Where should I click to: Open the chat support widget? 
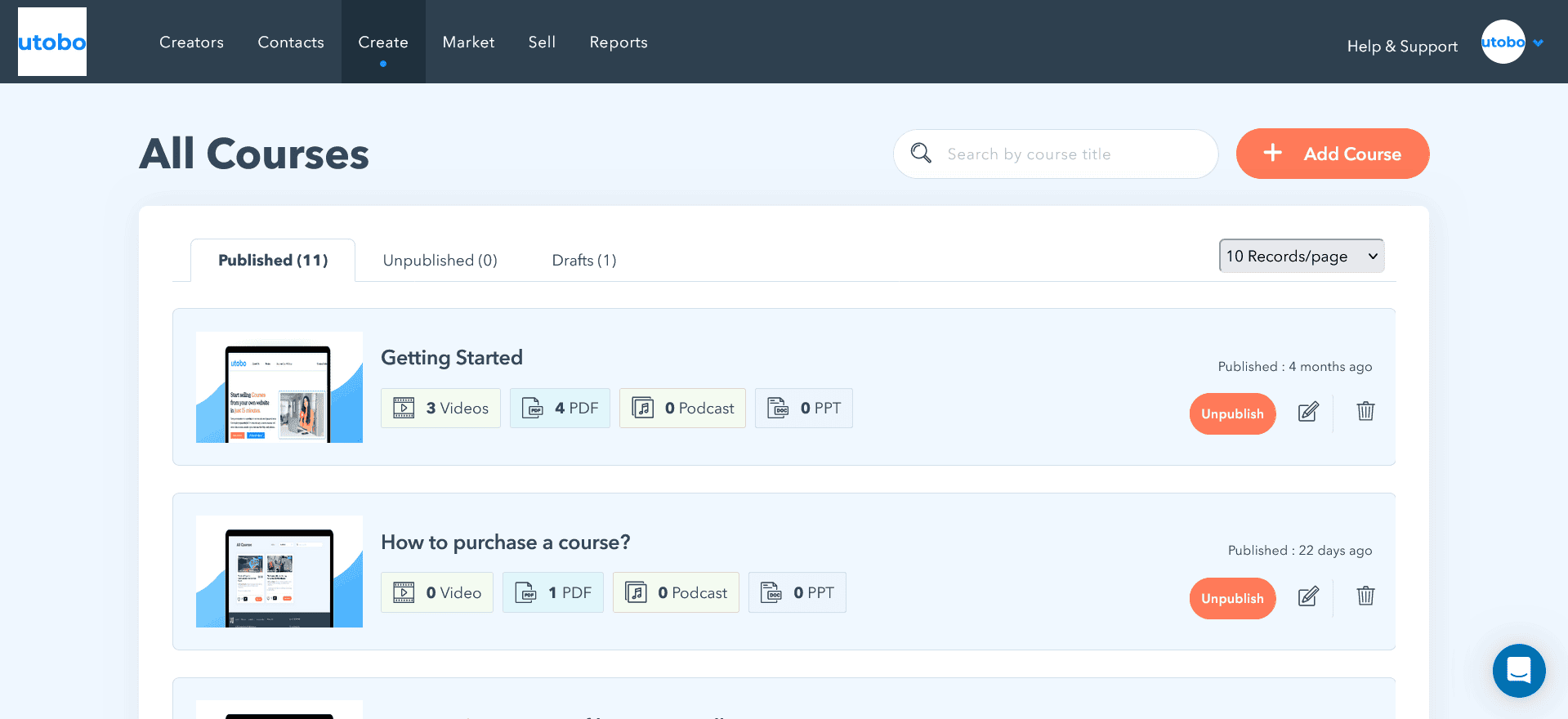click(x=1519, y=671)
